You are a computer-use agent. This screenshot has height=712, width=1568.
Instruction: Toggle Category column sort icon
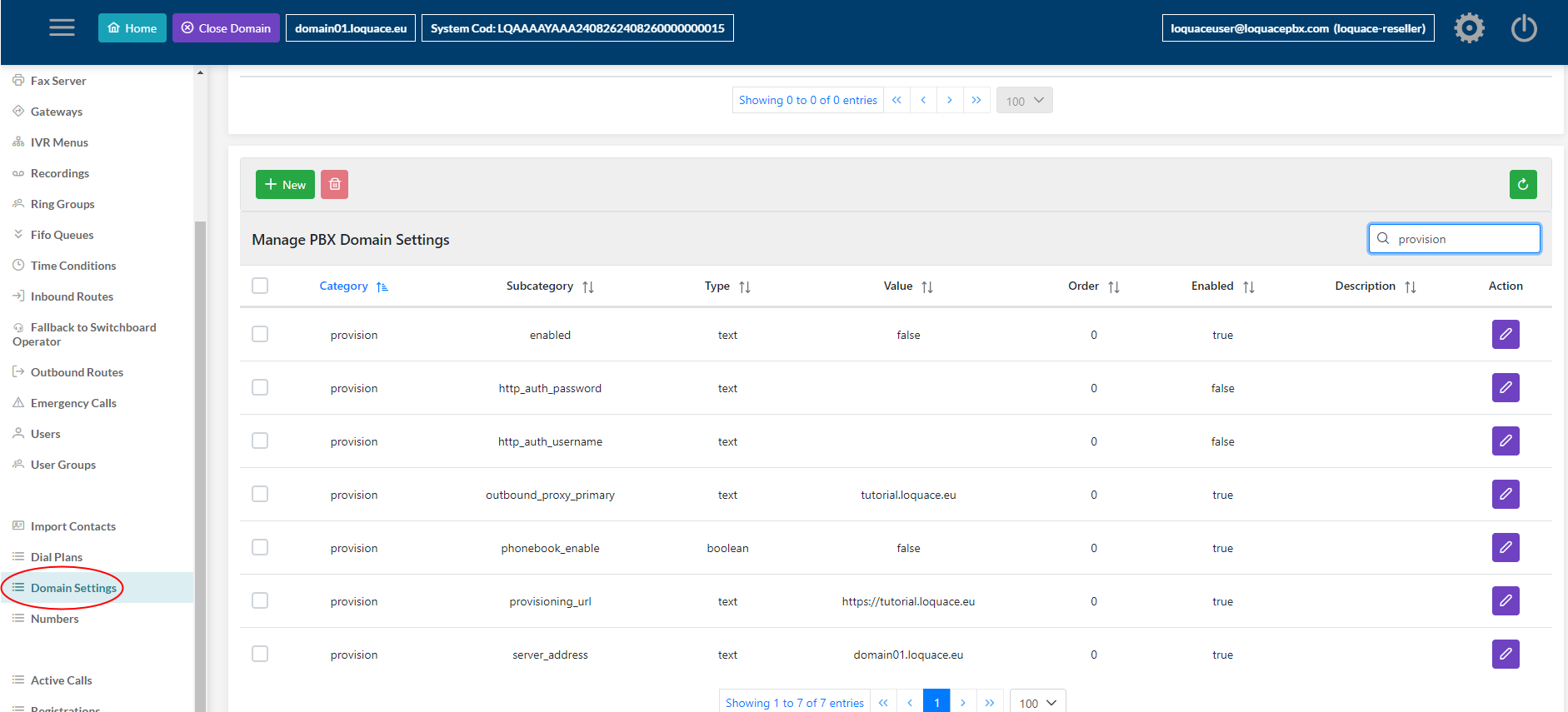pyautogui.click(x=382, y=286)
